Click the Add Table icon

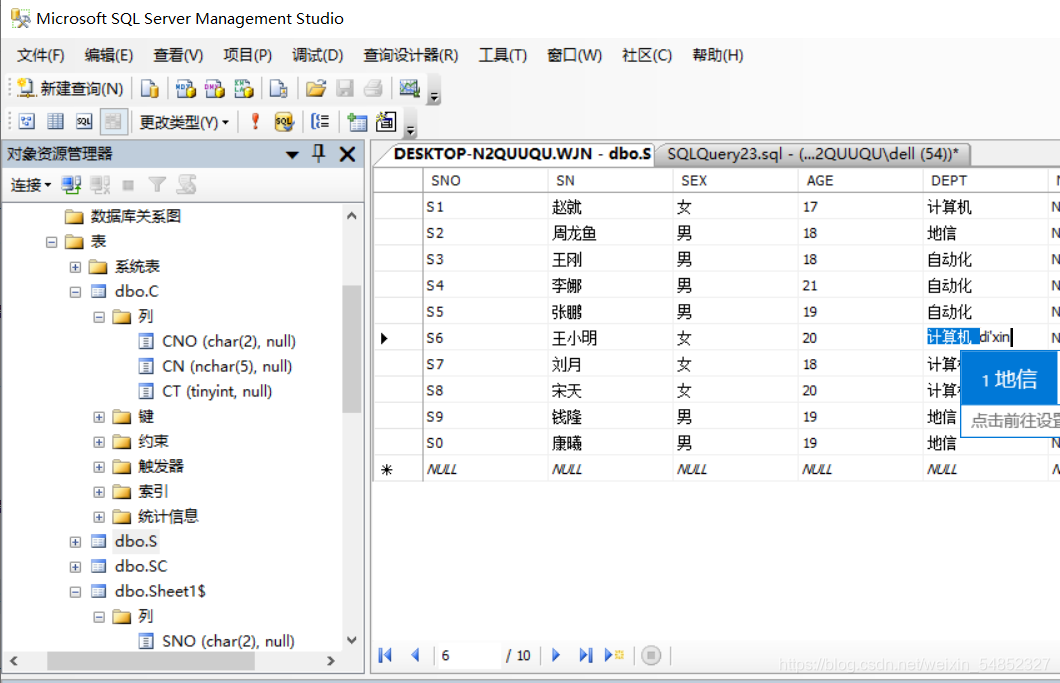357,122
